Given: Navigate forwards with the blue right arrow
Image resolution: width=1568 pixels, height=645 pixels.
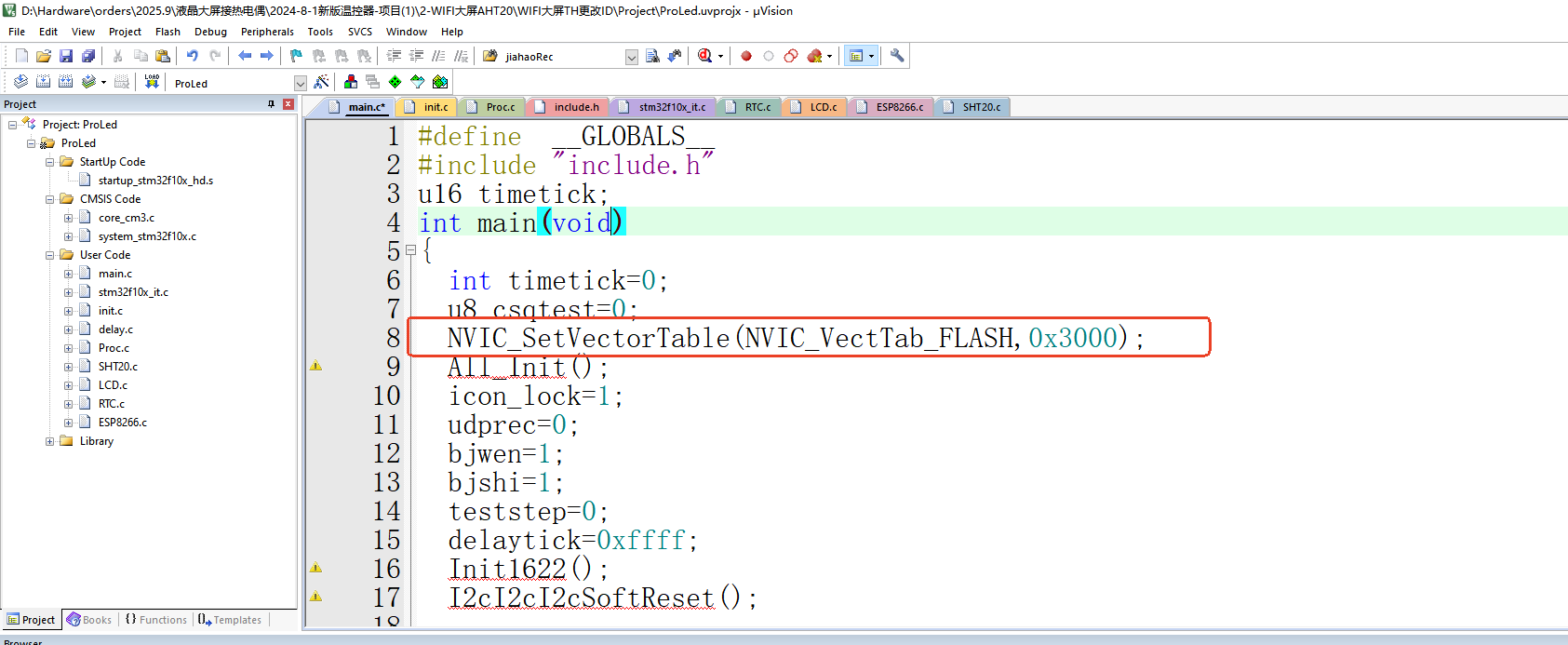Looking at the screenshot, I should tap(267, 56).
